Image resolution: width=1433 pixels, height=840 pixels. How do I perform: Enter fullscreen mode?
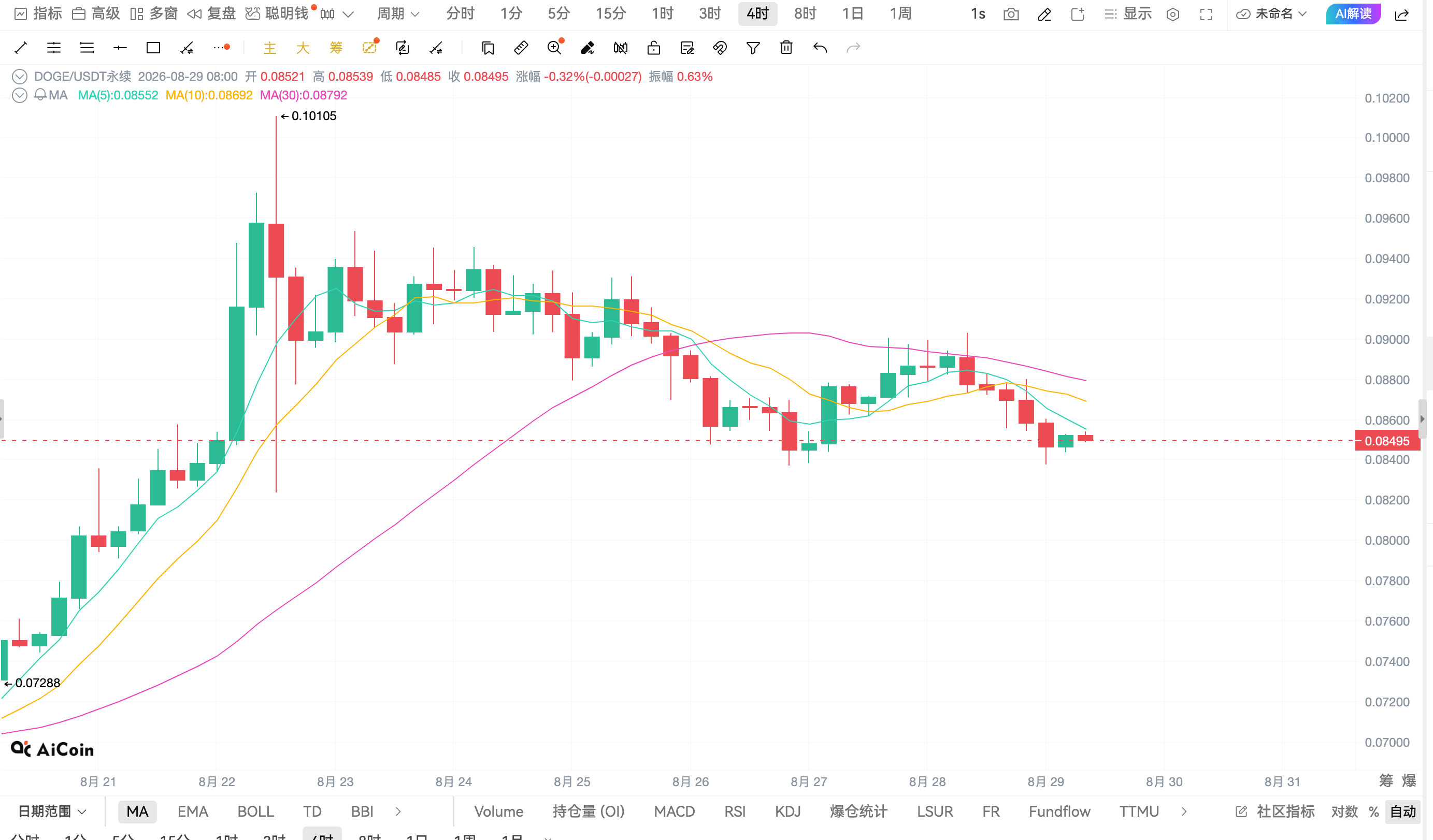[x=1206, y=14]
